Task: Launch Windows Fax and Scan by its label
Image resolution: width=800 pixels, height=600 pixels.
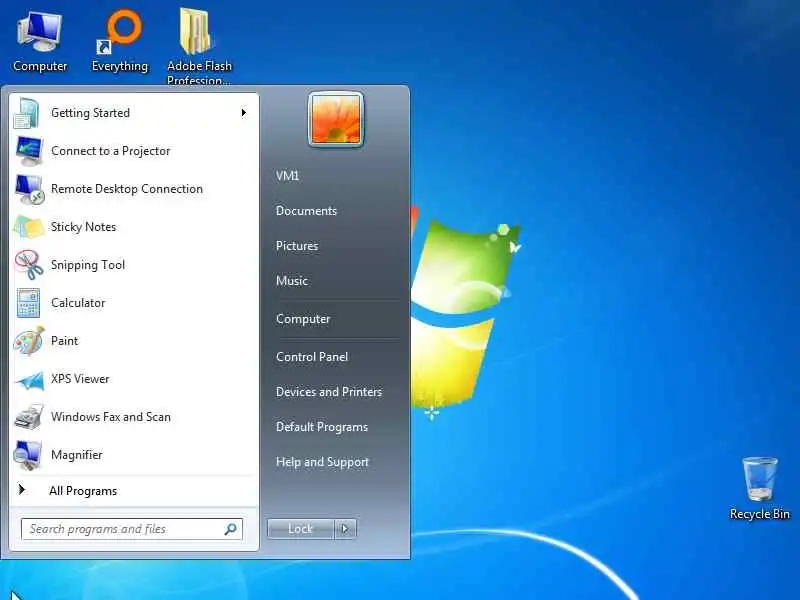Action: point(111,417)
